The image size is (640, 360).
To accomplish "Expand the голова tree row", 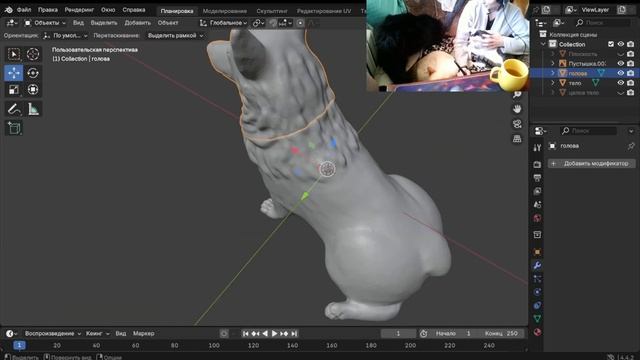I will (553, 73).
